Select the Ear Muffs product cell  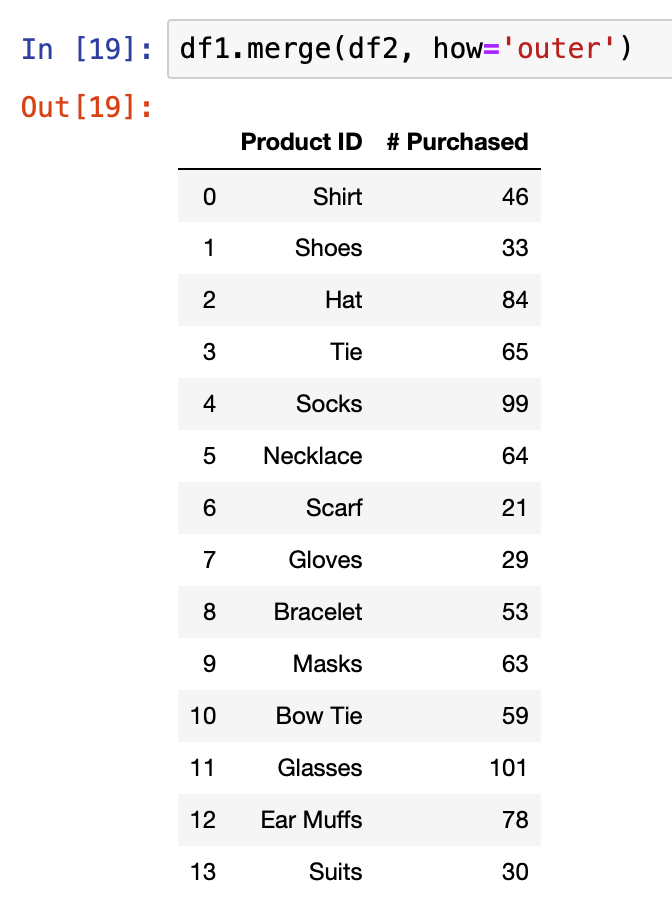[311, 820]
